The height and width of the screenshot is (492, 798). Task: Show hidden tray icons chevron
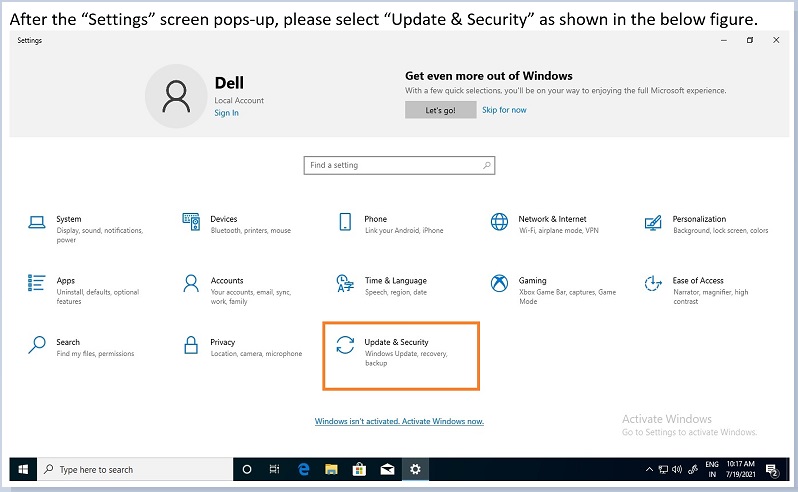649,470
